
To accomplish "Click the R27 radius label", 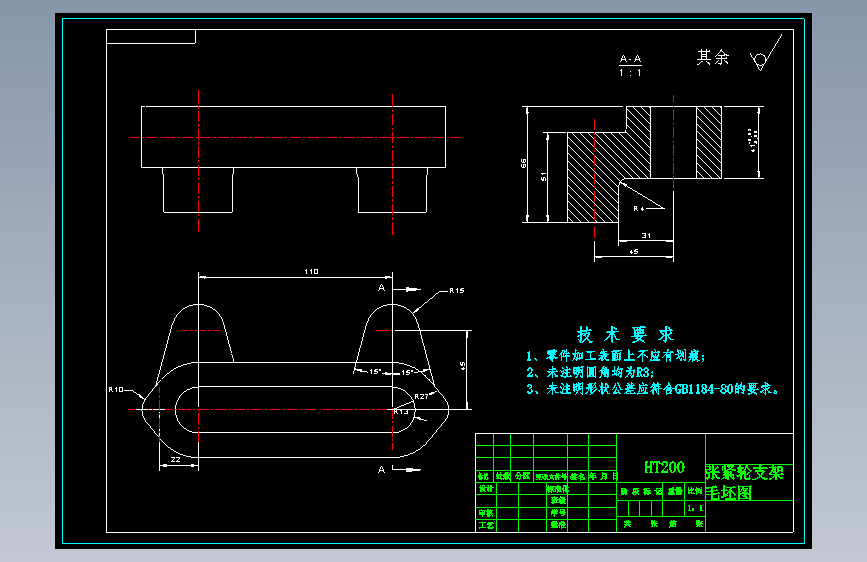I will click(x=421, y=397).
